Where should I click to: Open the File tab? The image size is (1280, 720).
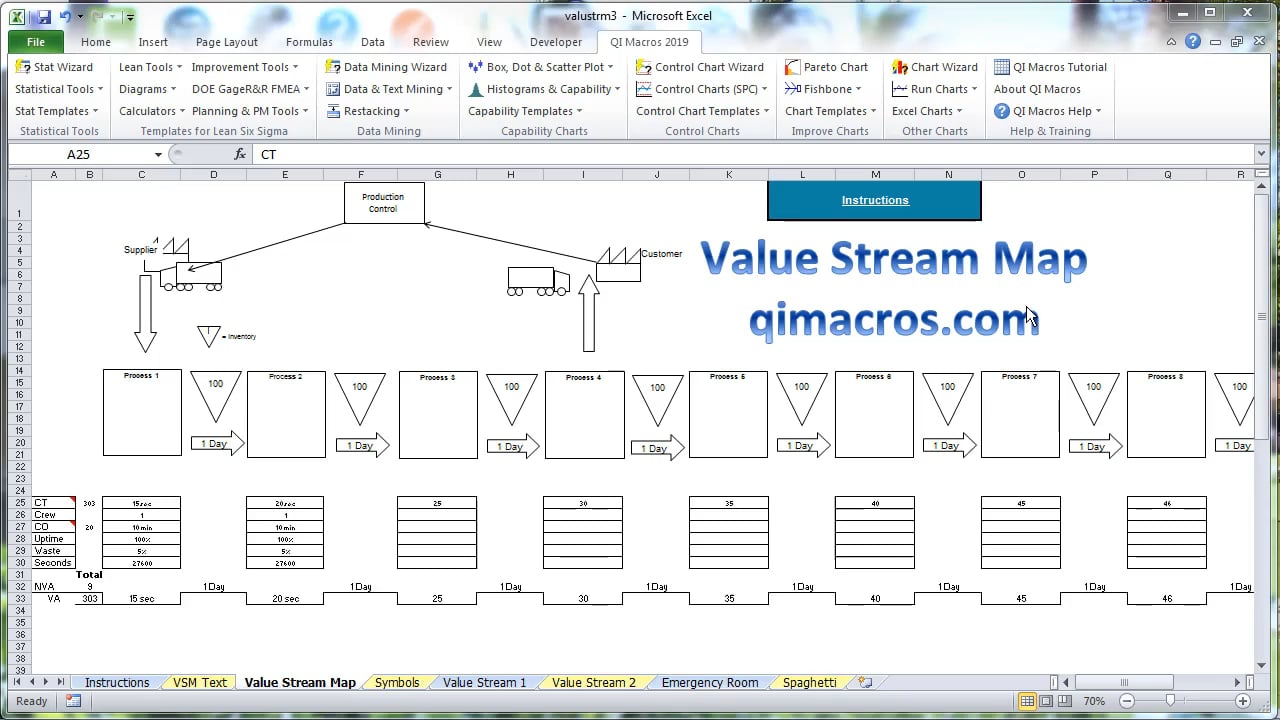click(36, 42)
